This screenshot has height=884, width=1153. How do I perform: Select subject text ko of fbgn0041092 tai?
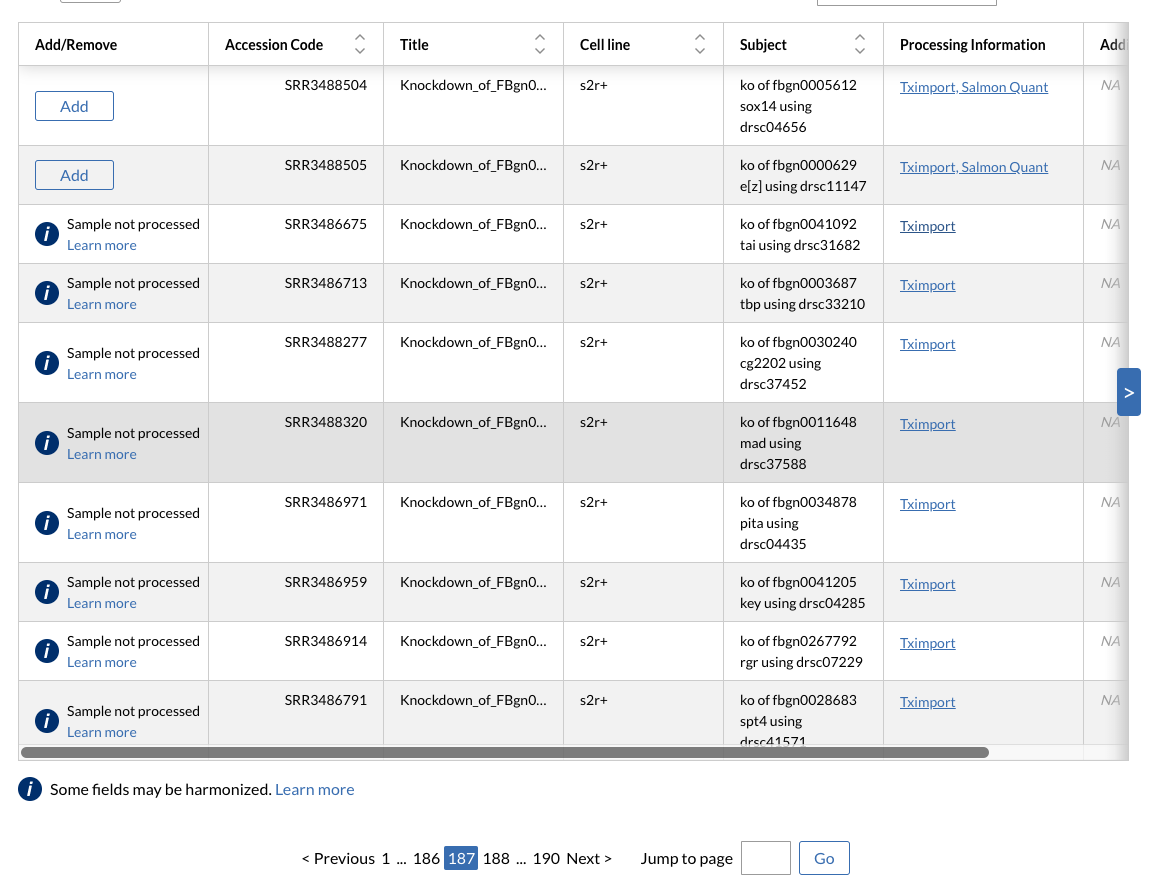(799, 235)
